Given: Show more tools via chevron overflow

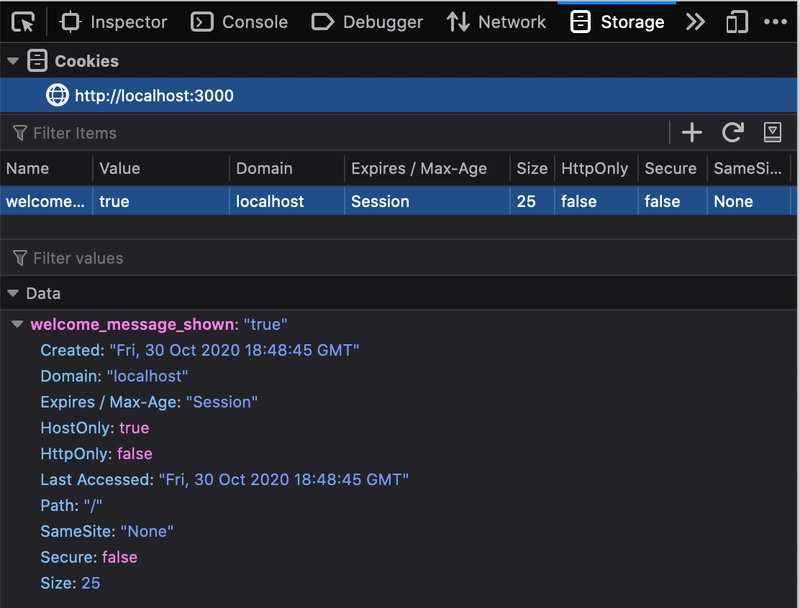Looking at the screenshot, I should coord(695,21).
